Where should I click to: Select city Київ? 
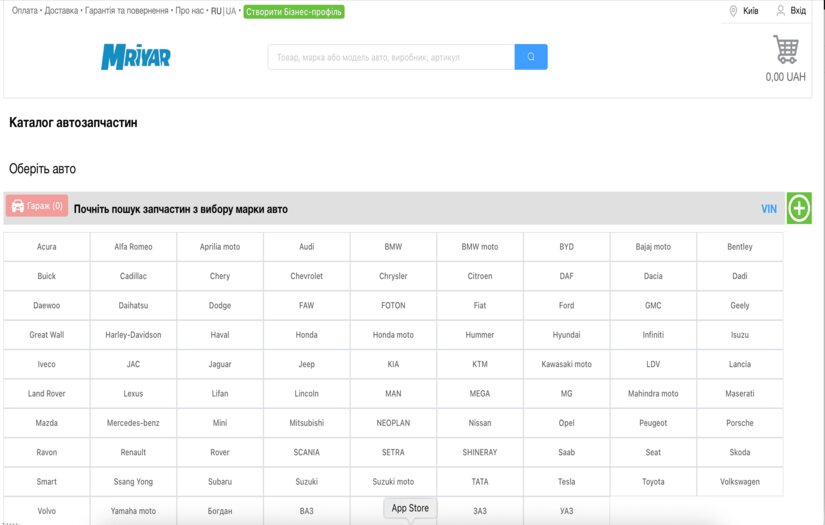[750, 11]
